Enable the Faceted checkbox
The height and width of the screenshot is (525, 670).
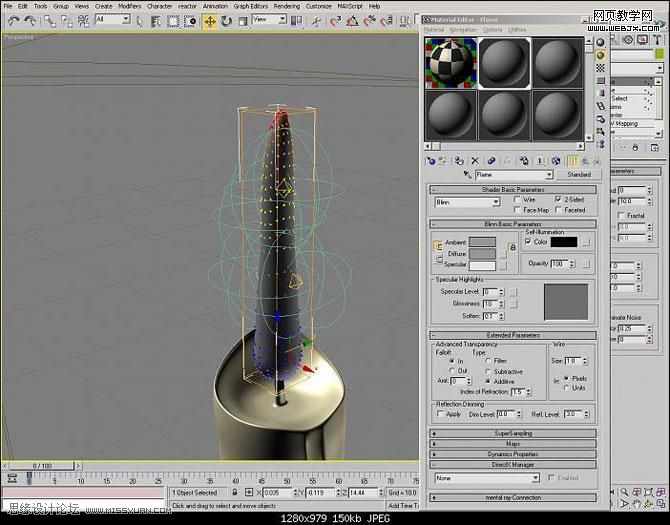click(x=558, y=210)
